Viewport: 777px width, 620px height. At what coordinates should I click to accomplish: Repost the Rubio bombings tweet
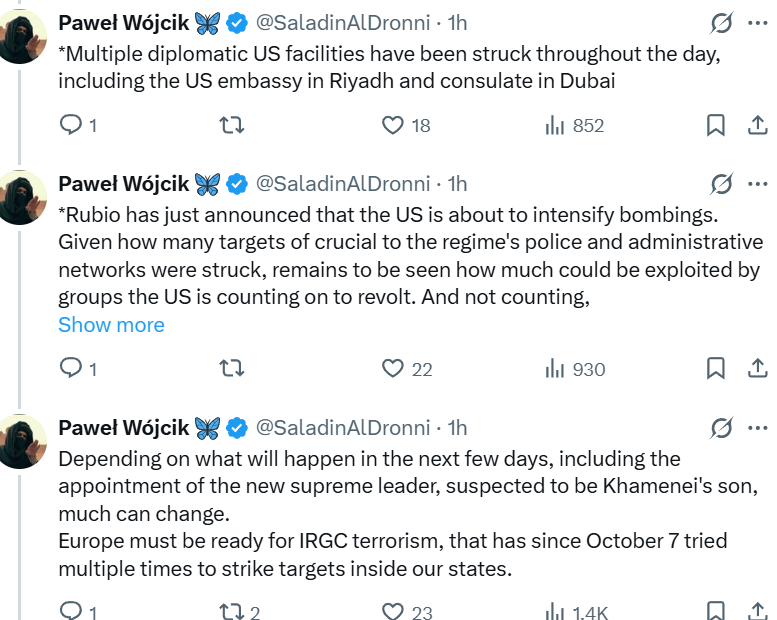[231, 369]
